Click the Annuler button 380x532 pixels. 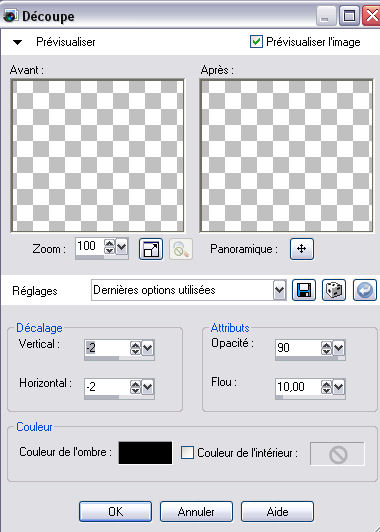tap(196, 512)
